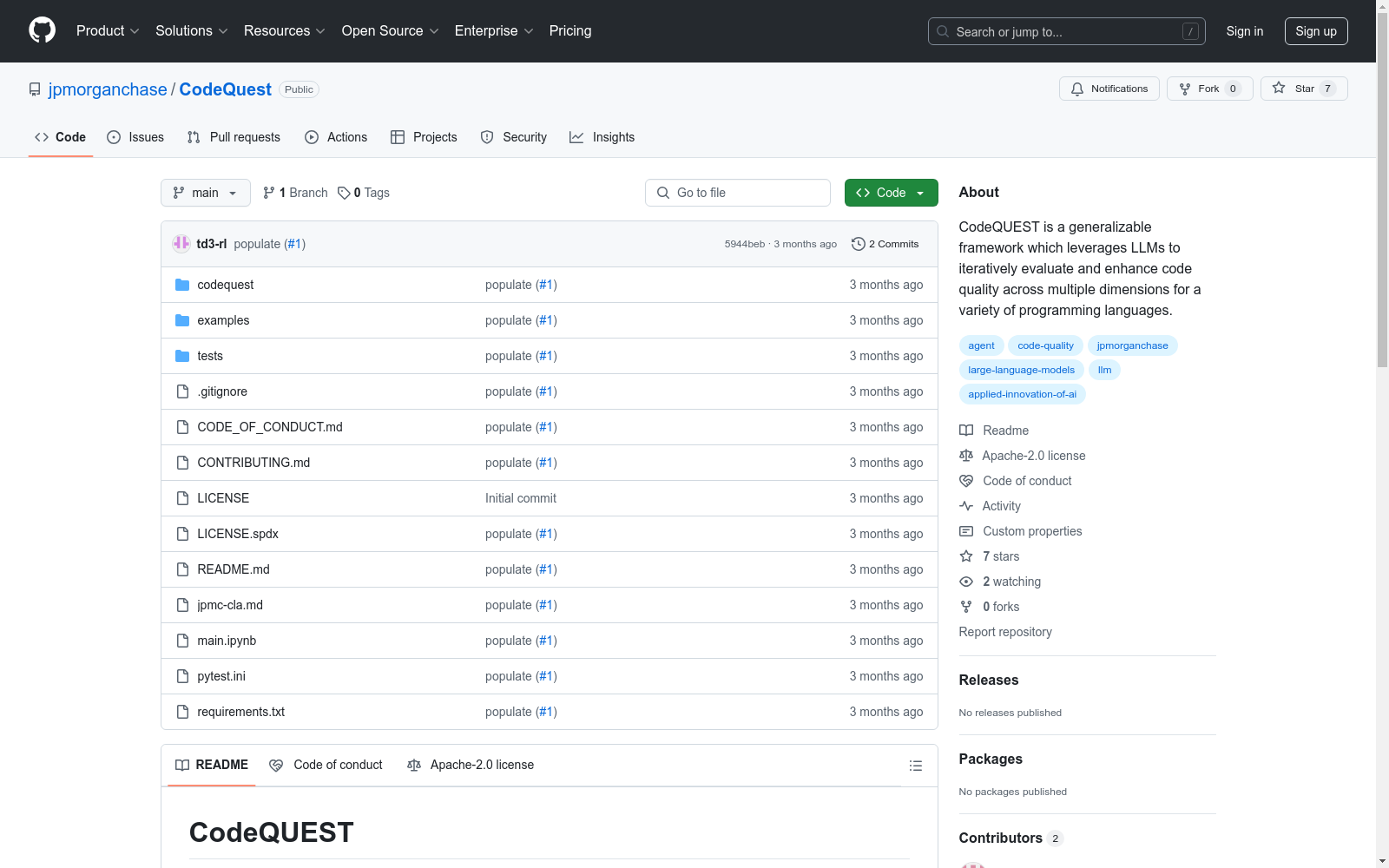The image size is (1389, 868).
Task: Click the Star icon
Action: tap(1279, 88)
